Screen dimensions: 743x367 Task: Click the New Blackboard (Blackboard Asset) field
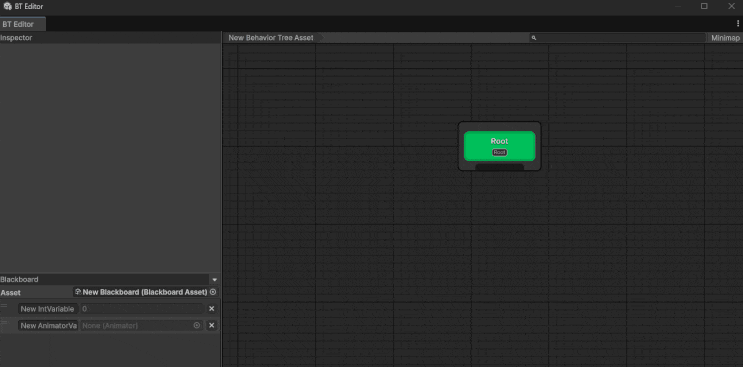[145, 292]
